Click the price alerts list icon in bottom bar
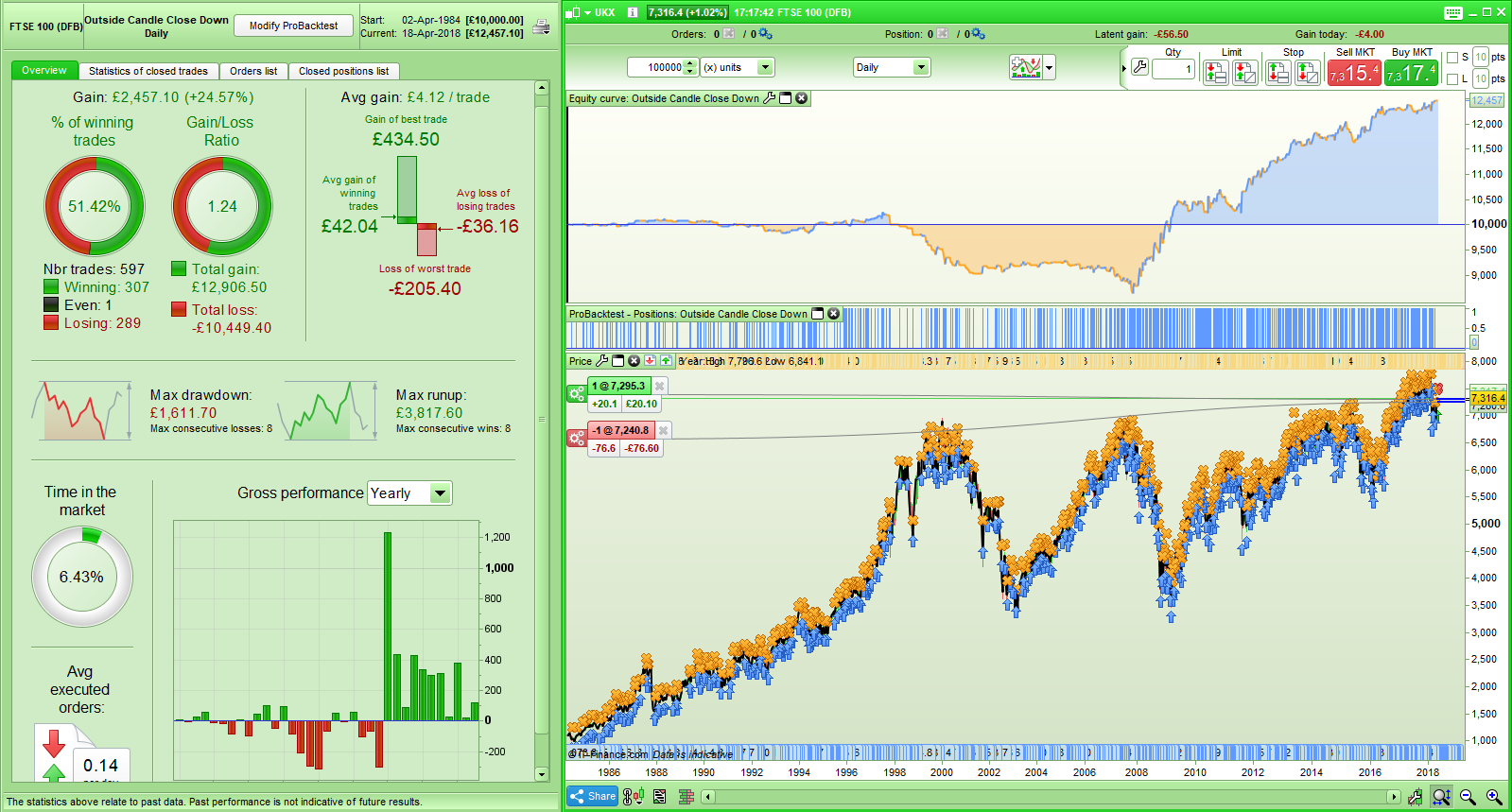The width and height of the screenshot is (1512, 812). coord(660,797)
